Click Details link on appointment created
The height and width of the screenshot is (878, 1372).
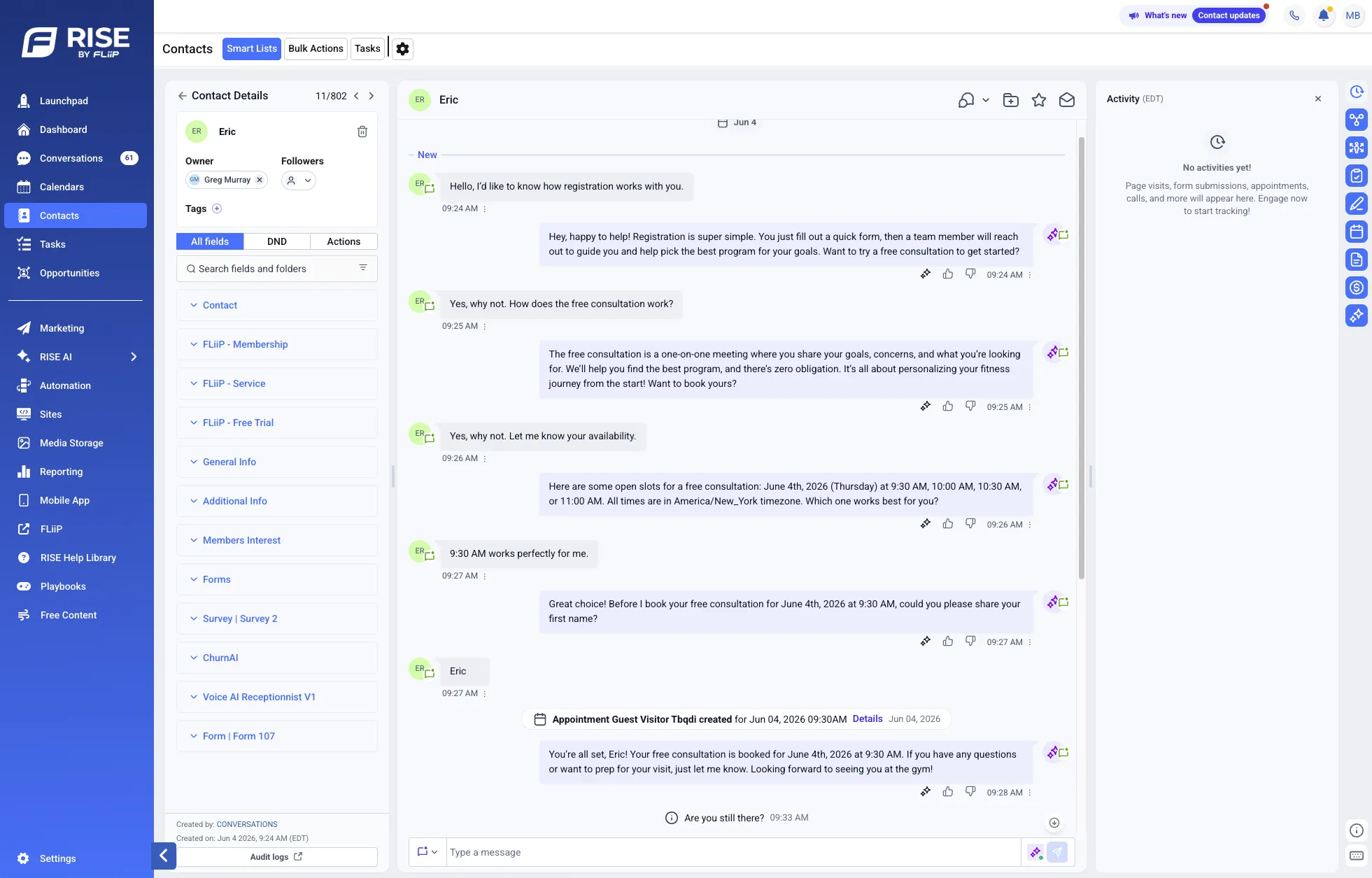pyautogui.click(x=868, y=719)
